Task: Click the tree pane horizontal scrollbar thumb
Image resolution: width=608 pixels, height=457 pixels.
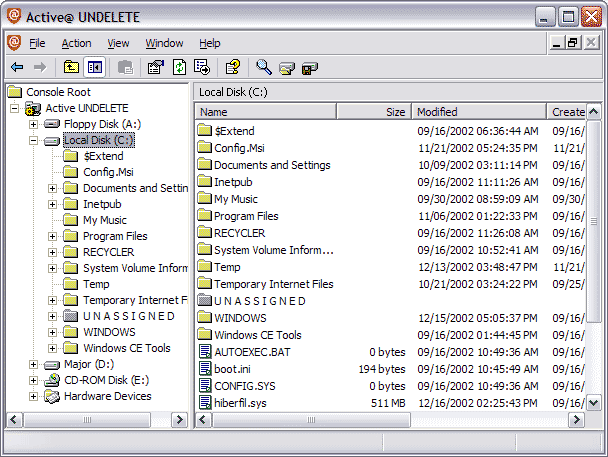Action: 87,419
